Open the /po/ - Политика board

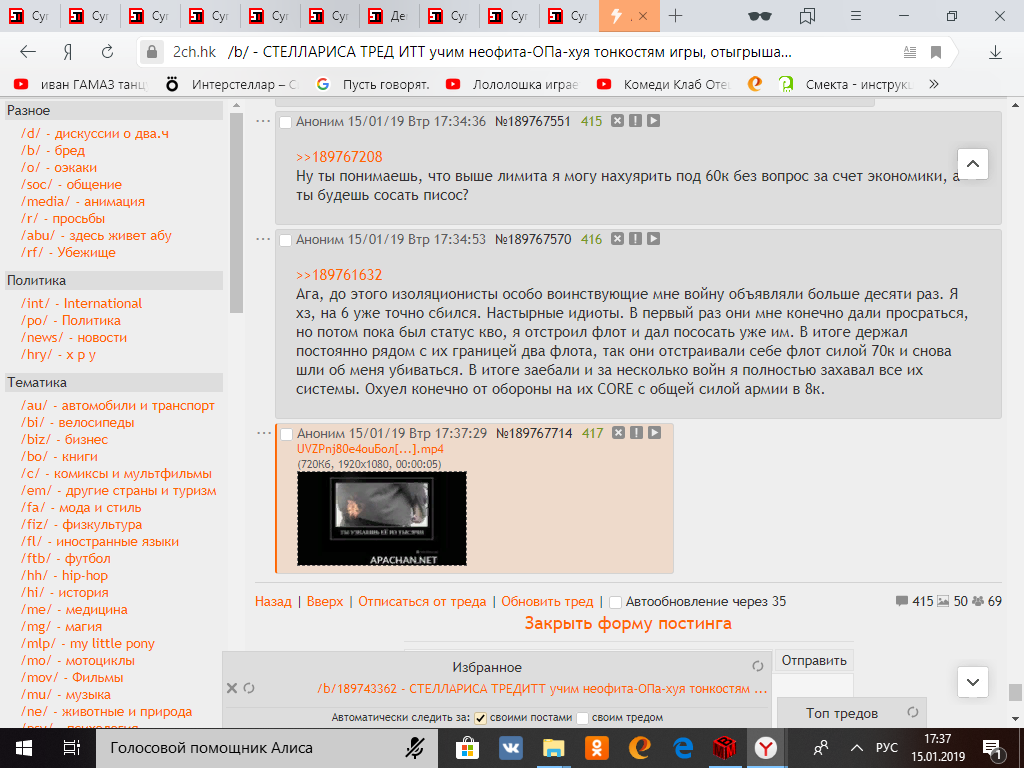[71, 320]
